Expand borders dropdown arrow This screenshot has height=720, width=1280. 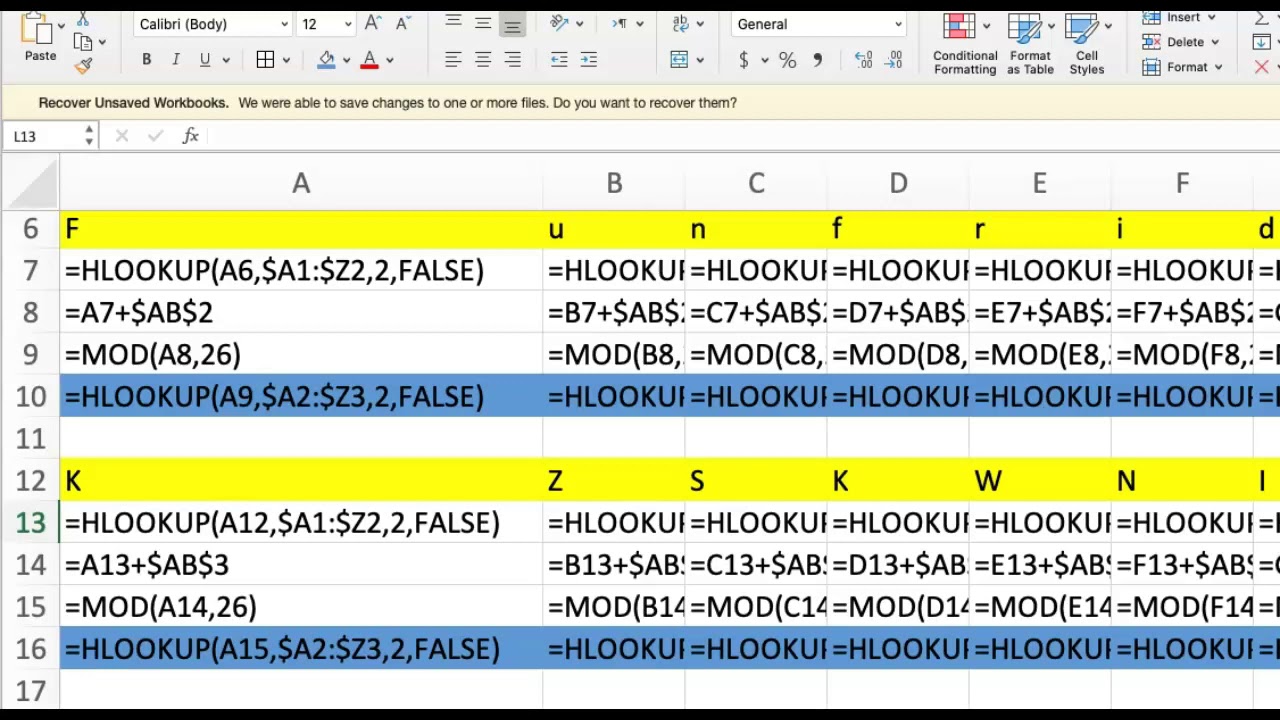point(286,61)
